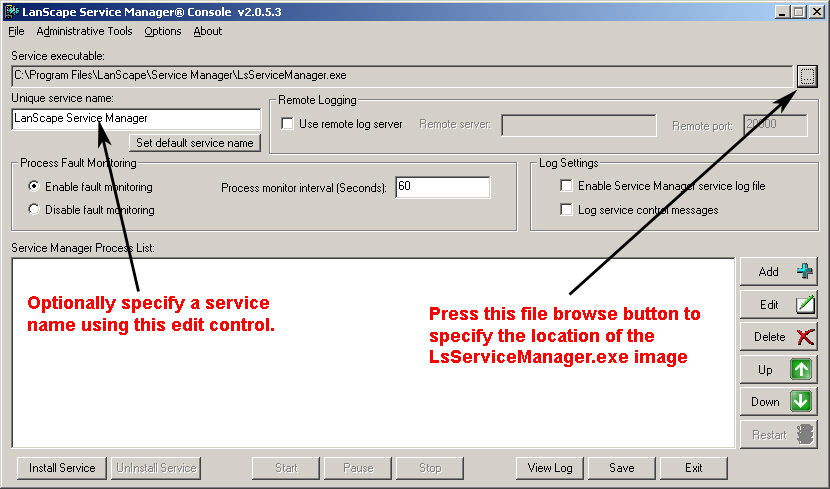Check Enable Service Manager service log file
Screen dimensions: 830x489
point(566,186)
